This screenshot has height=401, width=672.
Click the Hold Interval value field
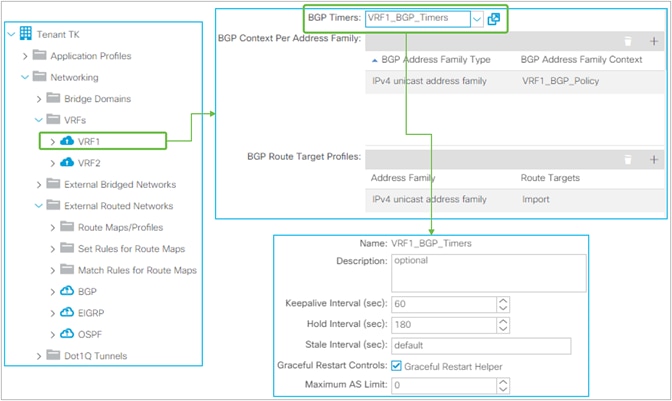tap(444, 325)
